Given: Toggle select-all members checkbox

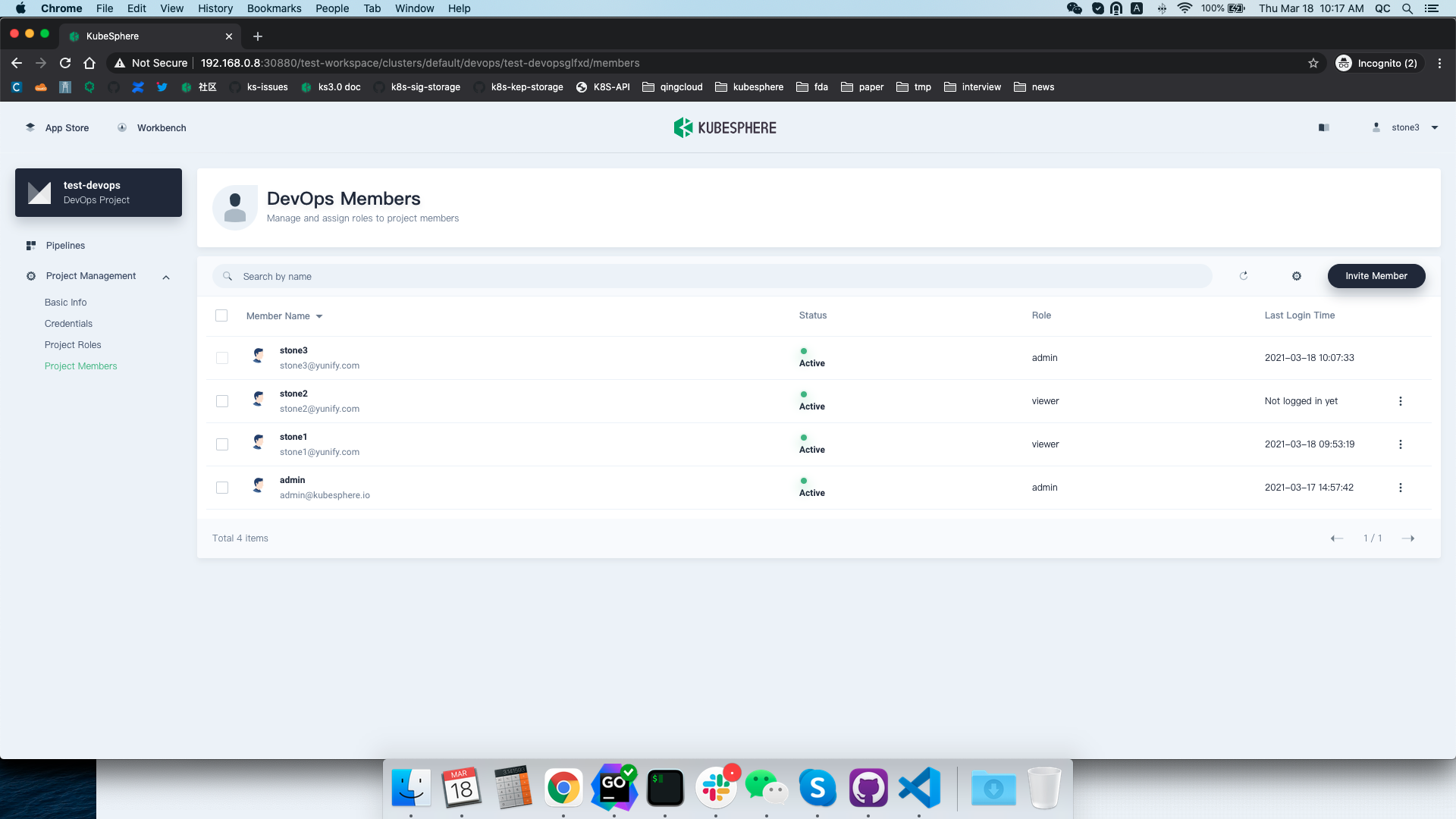Looking at the screenshot, I should (221, 315).
